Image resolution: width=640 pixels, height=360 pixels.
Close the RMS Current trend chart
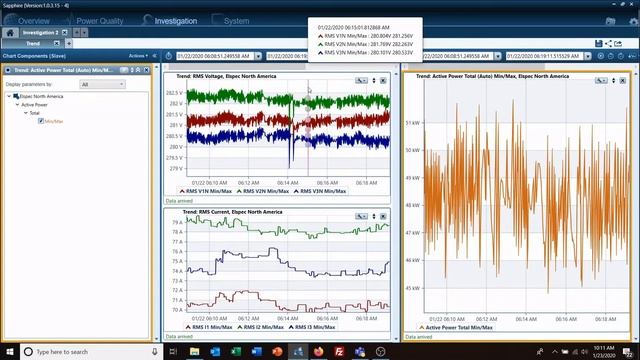click(x=383, y=216)
